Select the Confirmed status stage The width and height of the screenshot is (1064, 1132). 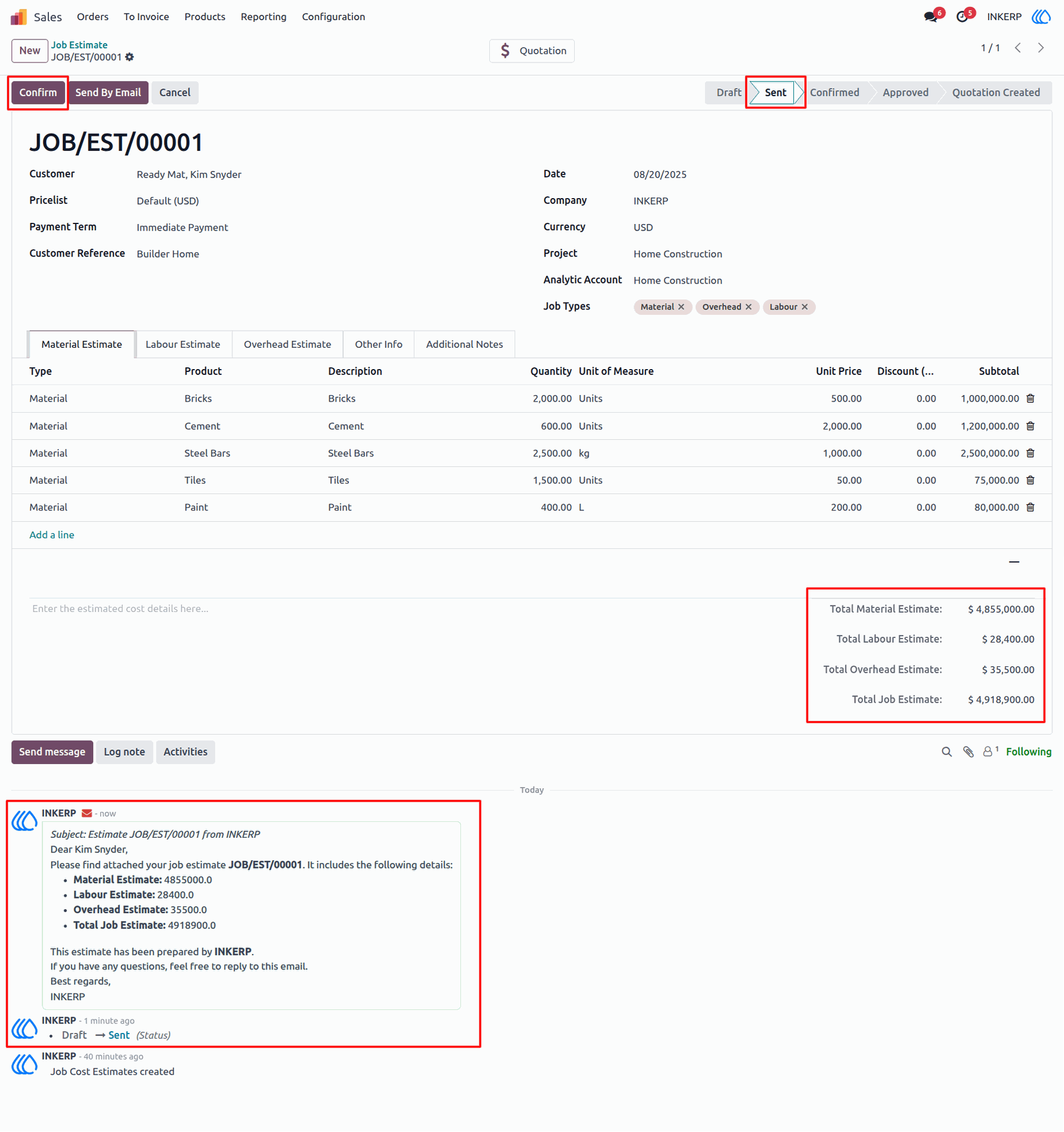tap(834, 93)
